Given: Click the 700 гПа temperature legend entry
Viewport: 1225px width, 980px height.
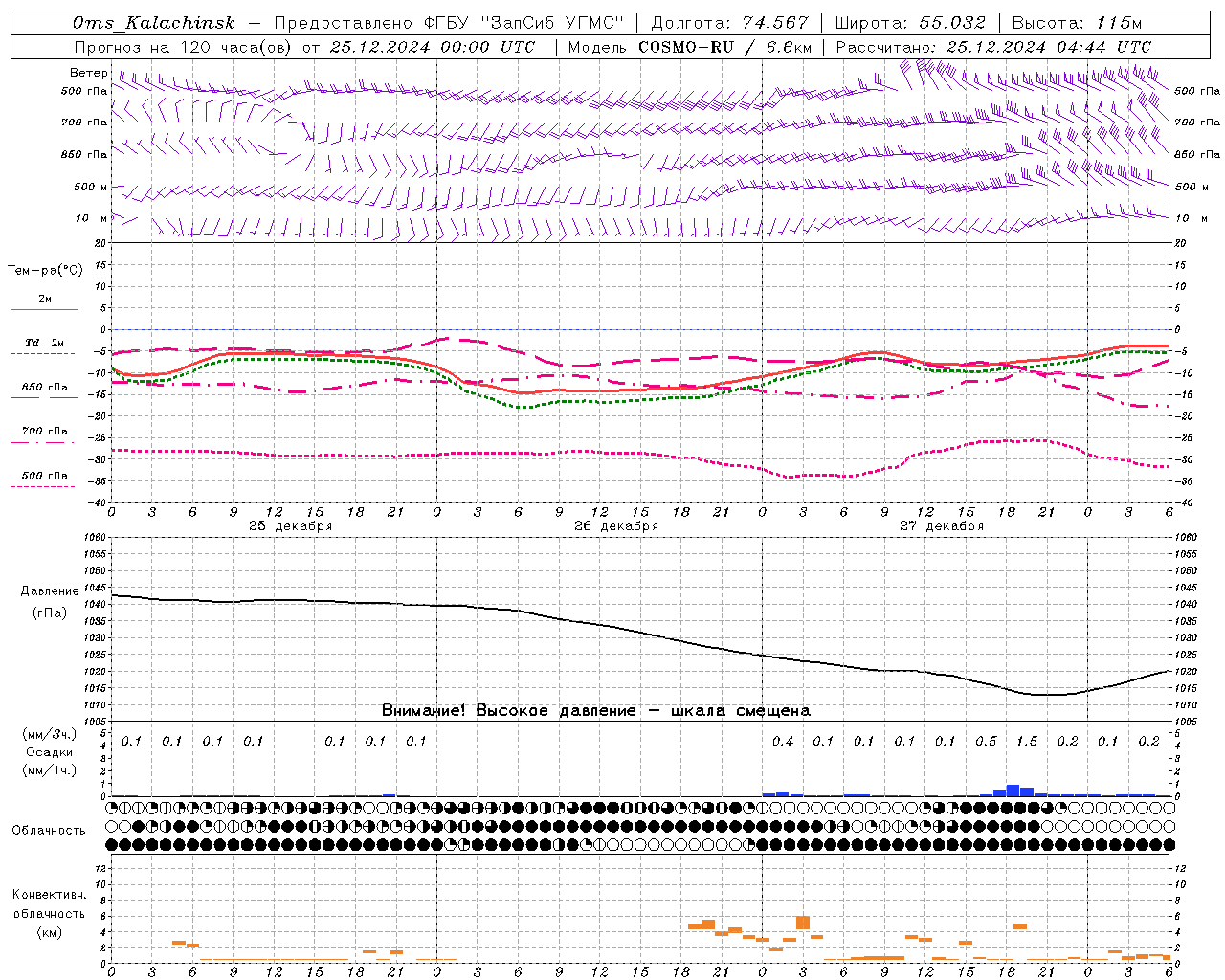Looking at the screenshot, I should click(45, 432).
